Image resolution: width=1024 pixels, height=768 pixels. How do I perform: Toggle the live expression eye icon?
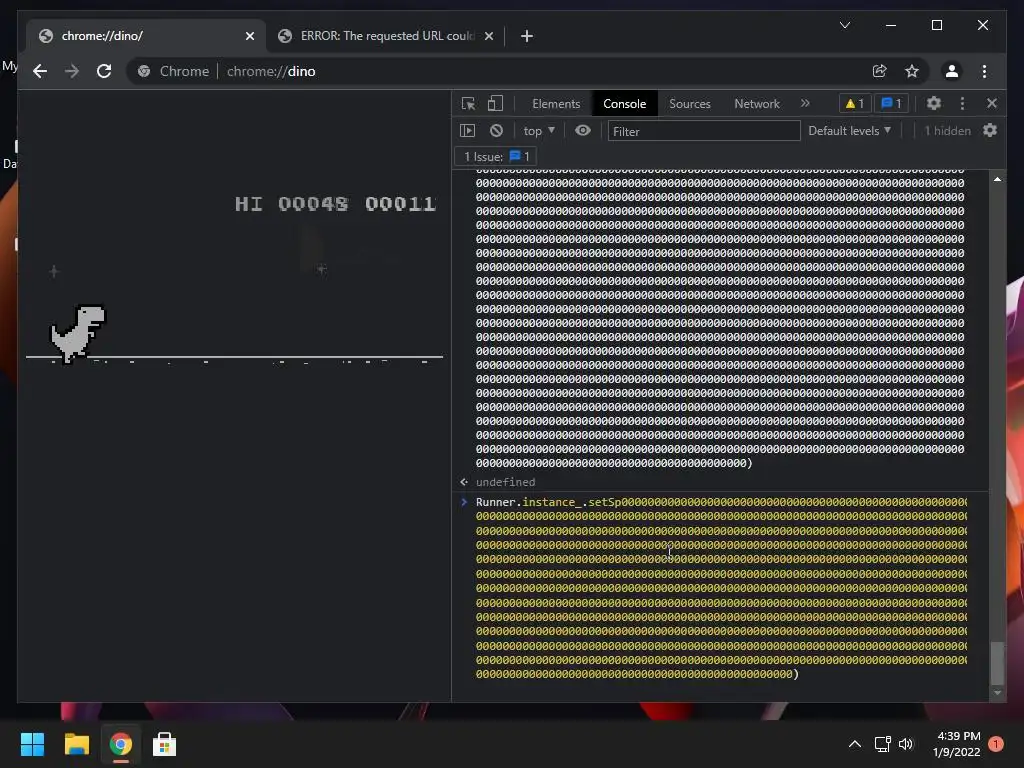click(583, 131)
